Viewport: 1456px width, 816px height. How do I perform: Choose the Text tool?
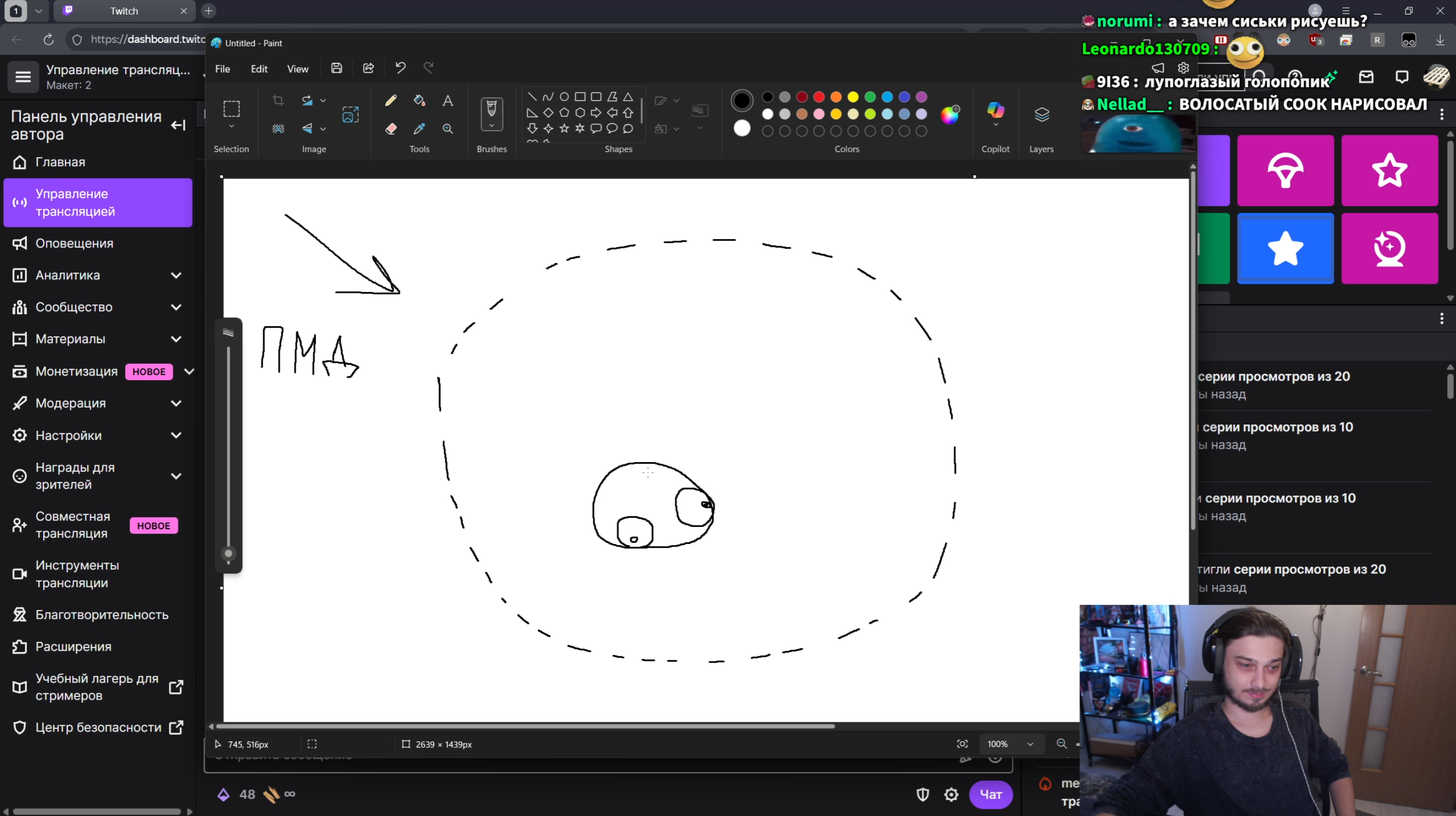[x=448, y=100]
